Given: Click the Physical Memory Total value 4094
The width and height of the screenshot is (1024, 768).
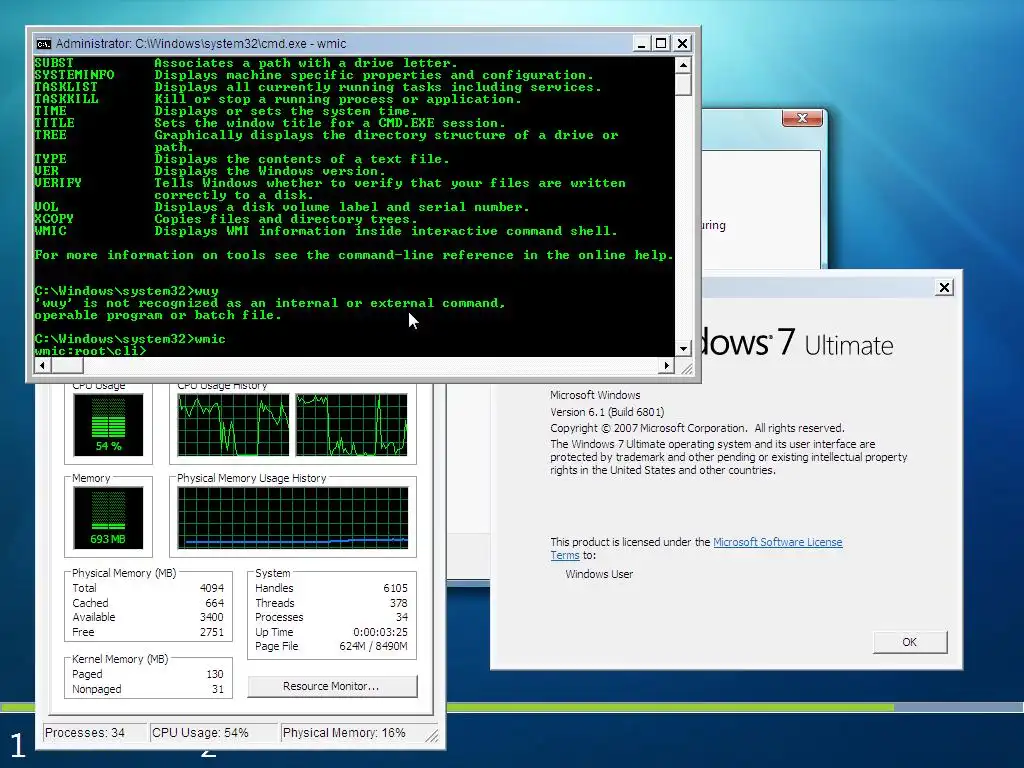Looking at the screenshot, I should (x=212, y=588).
